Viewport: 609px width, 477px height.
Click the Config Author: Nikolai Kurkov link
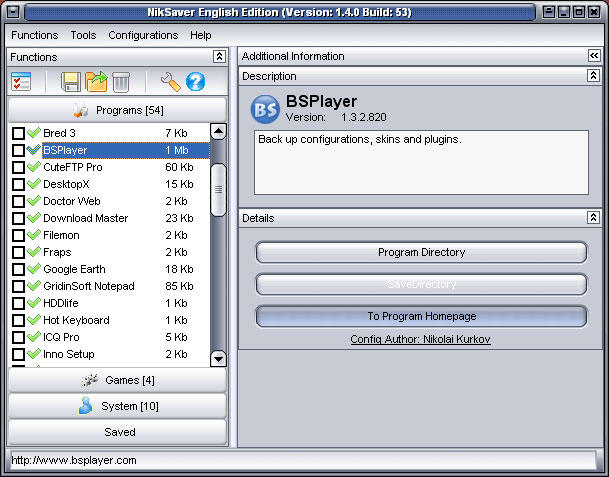420,339
